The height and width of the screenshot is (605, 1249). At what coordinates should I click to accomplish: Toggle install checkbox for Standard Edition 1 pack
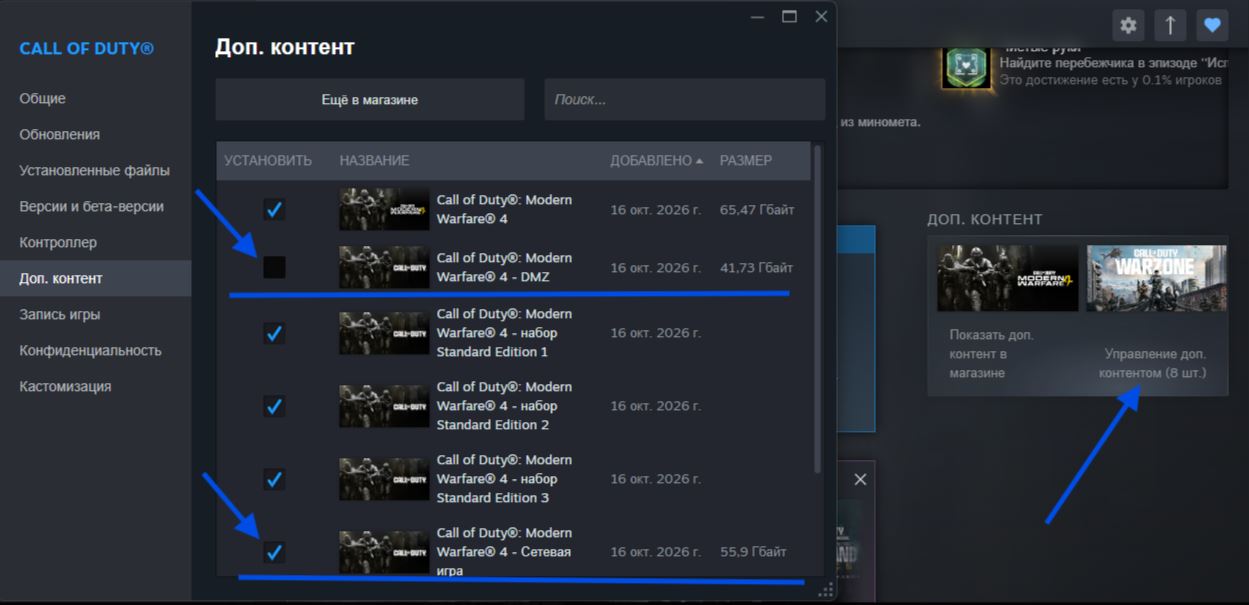(x=274, y=333)
